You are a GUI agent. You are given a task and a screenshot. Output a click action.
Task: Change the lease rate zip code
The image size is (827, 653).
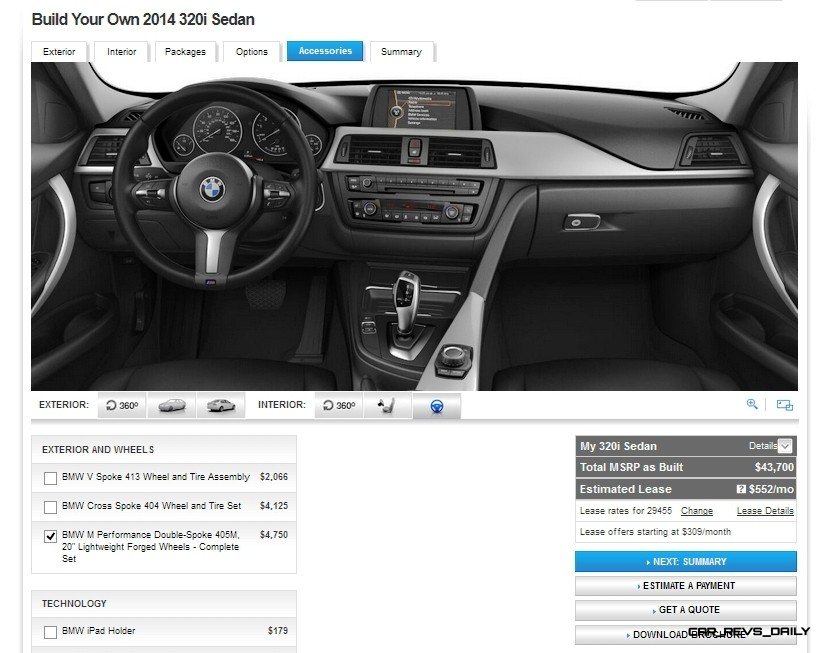[x=697, y=511]
